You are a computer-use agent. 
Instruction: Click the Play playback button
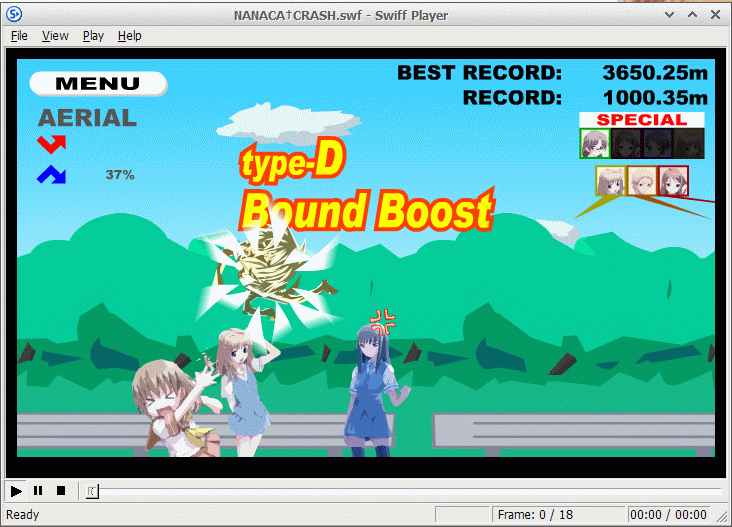pos(16,491)
